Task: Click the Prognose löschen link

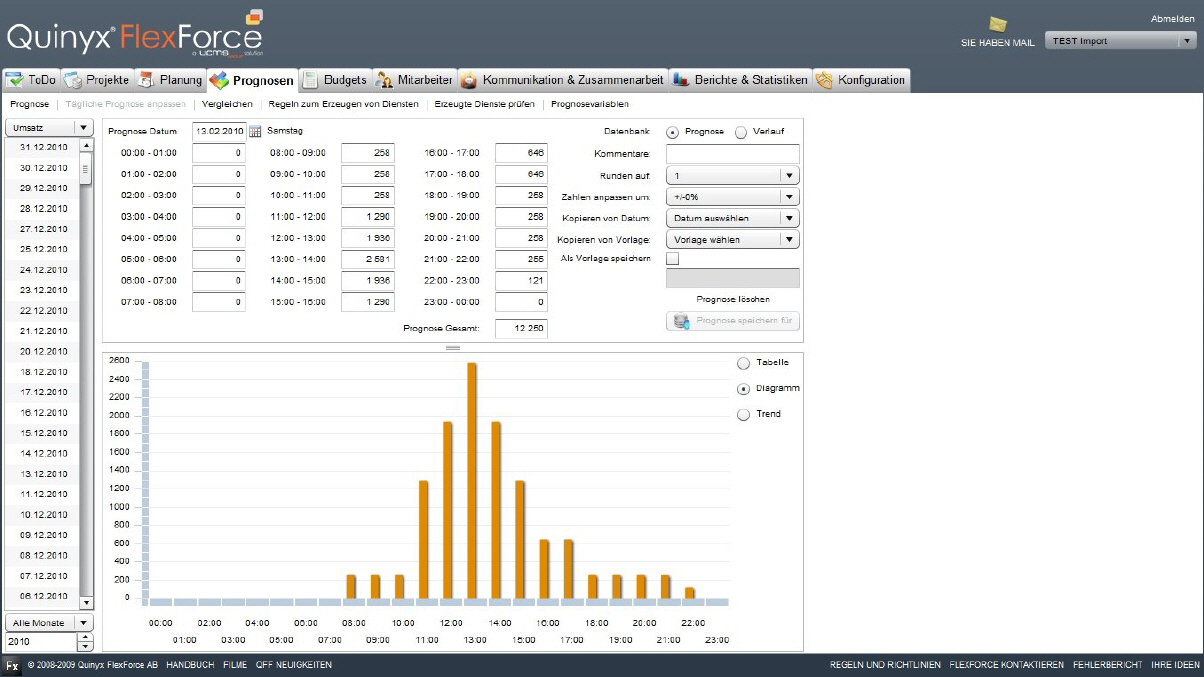Action: click(x=732, y=299)
